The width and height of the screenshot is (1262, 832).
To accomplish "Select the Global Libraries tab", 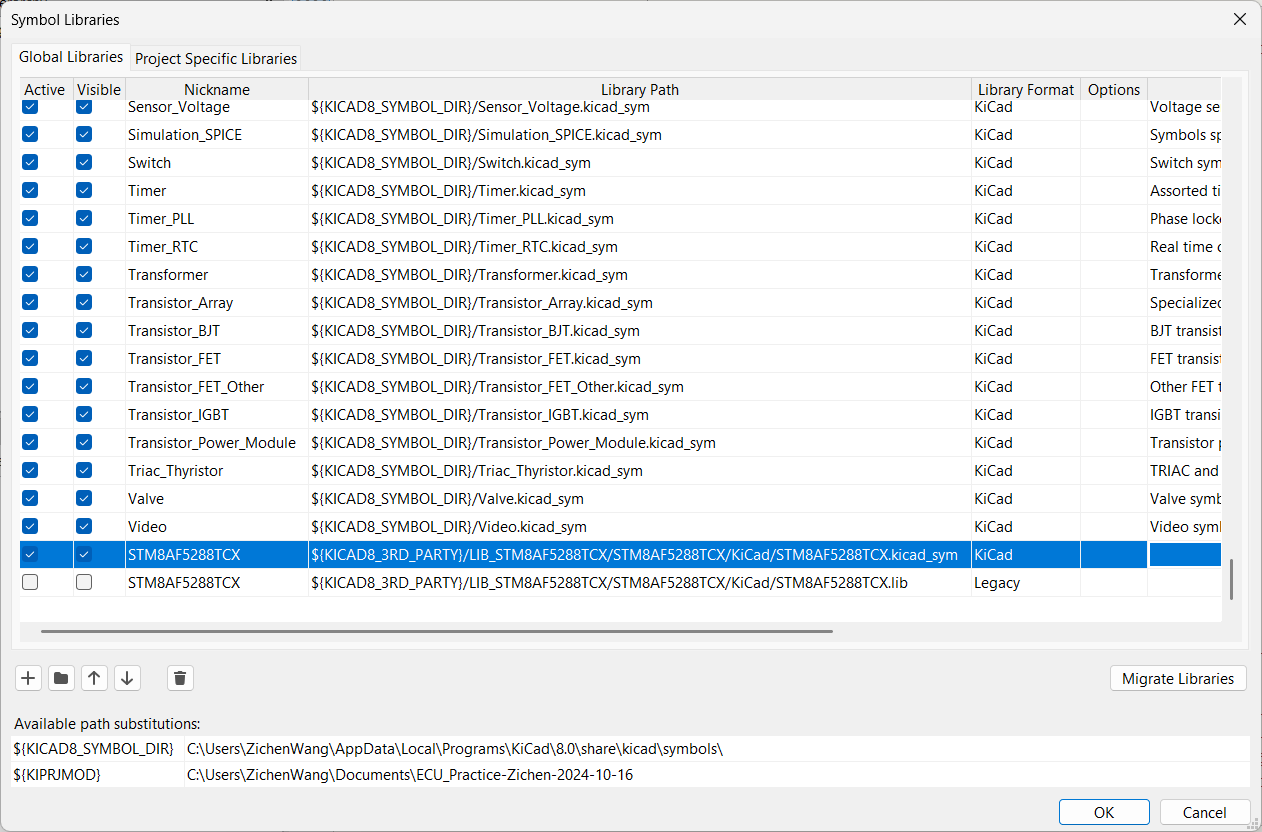I will pyautogui.click(x=71, y=57).
